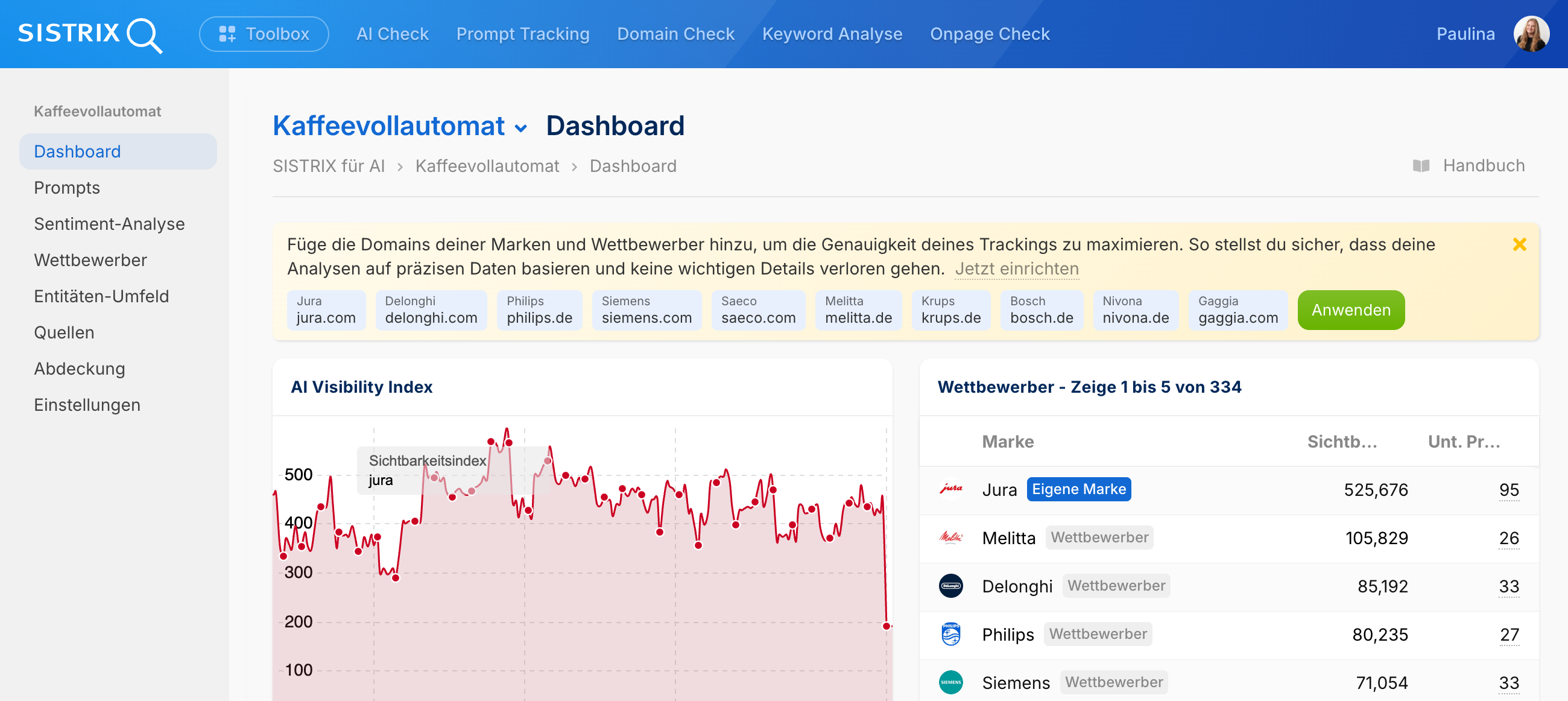Click the Delonghi brand logo
Screen dimensions: 1568x701
click(952, 586)
